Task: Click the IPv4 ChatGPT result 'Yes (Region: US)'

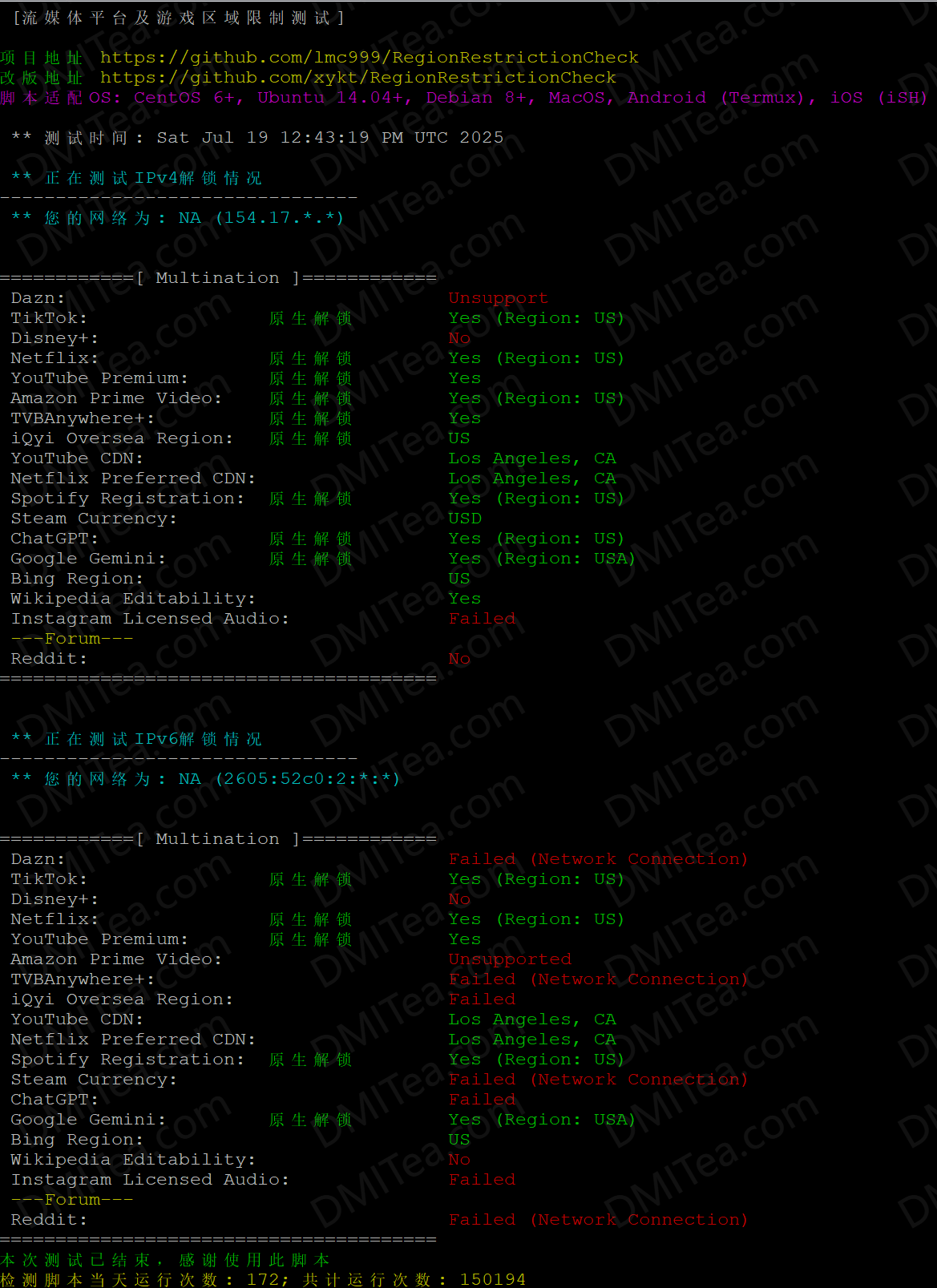Action: coord(536,539)
